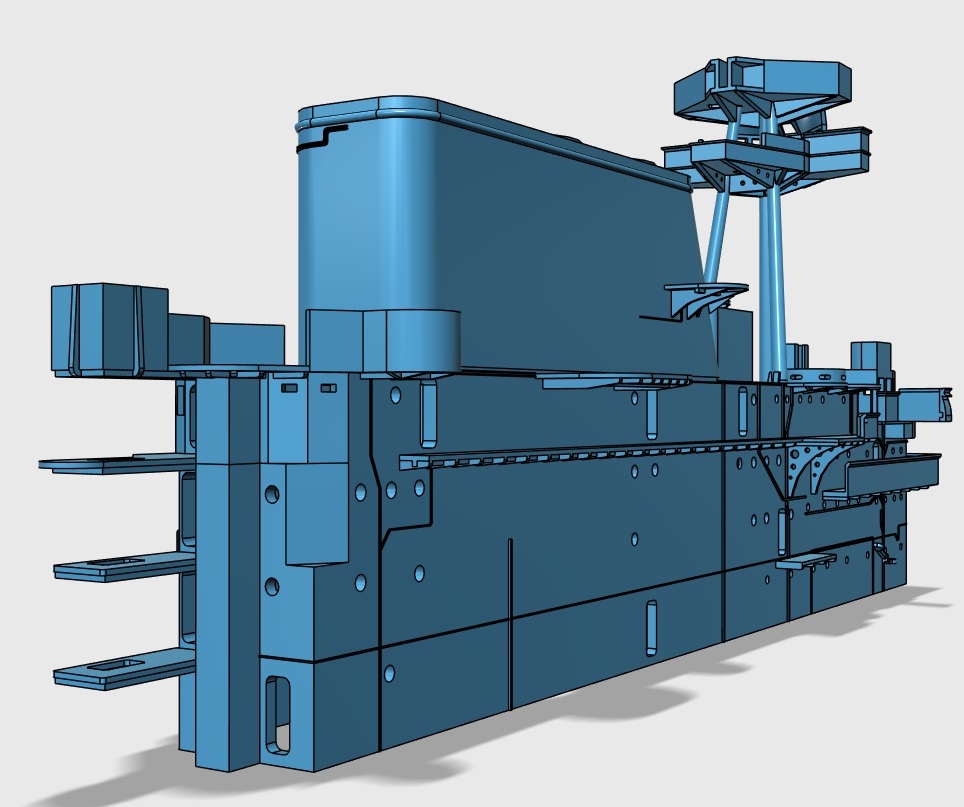Select the ribbed box structure at upper left

click(109, 329)
